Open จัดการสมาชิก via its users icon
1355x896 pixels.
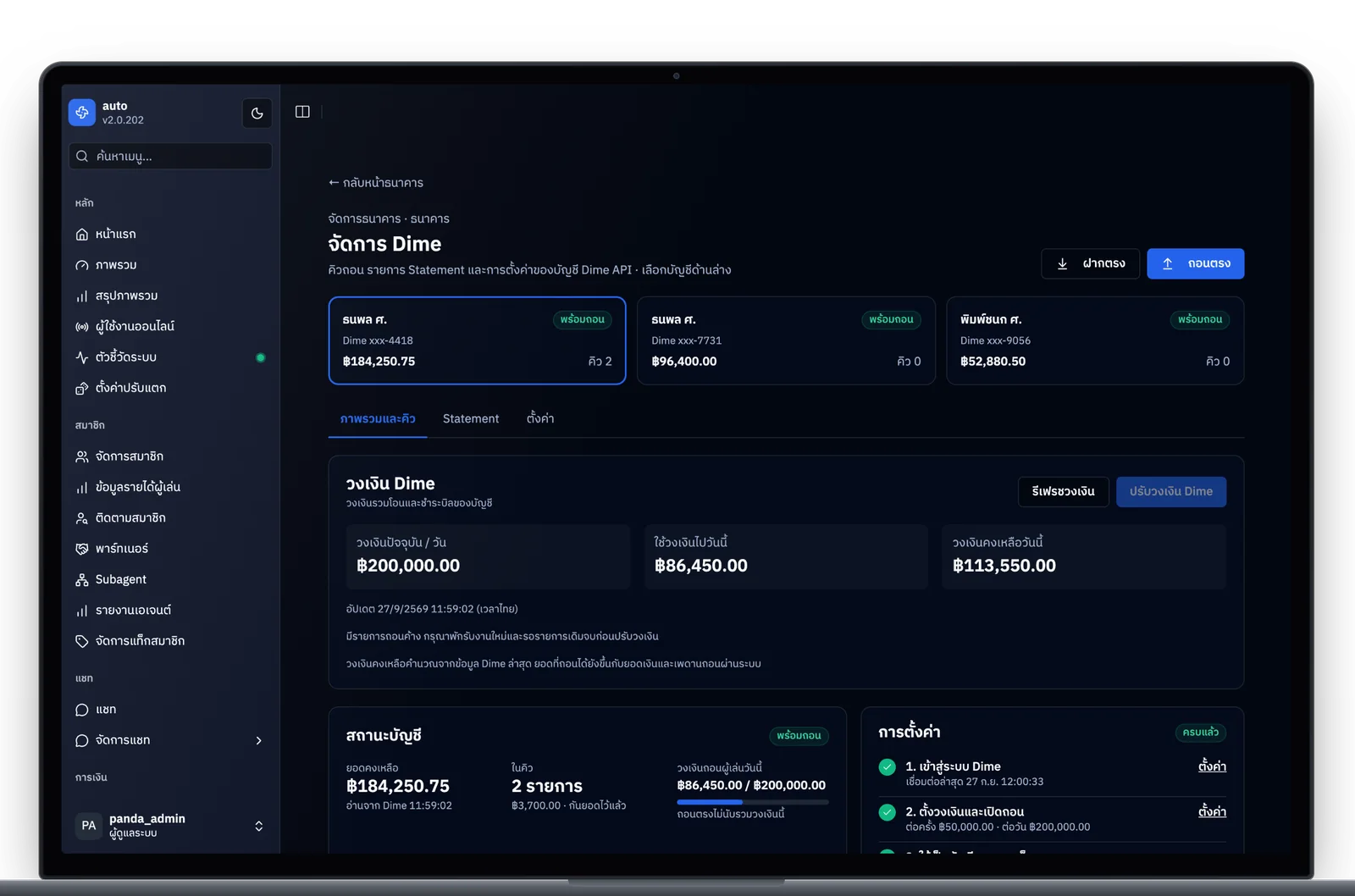tap(82, 456)
